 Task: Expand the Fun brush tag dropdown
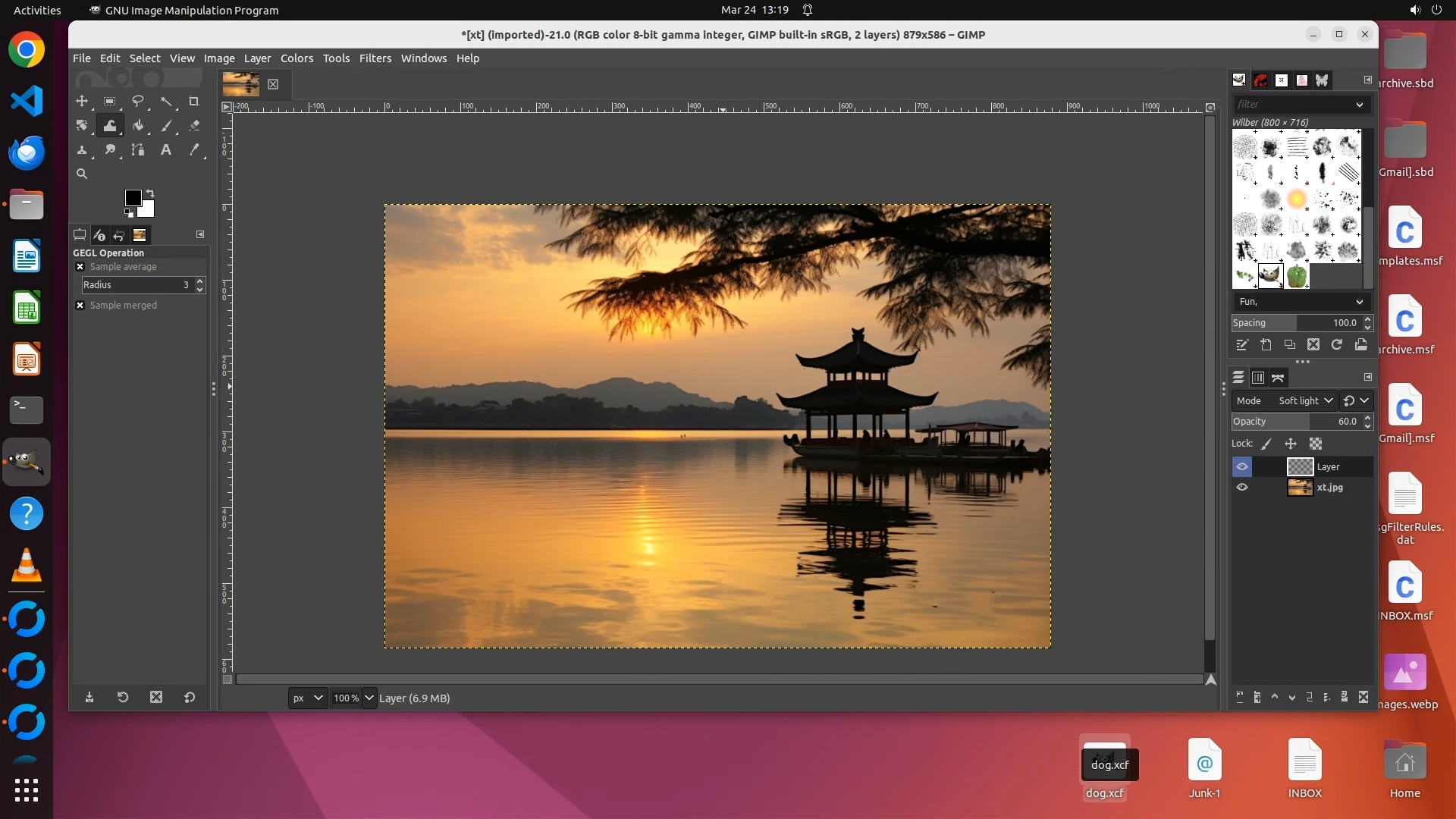1360,302
